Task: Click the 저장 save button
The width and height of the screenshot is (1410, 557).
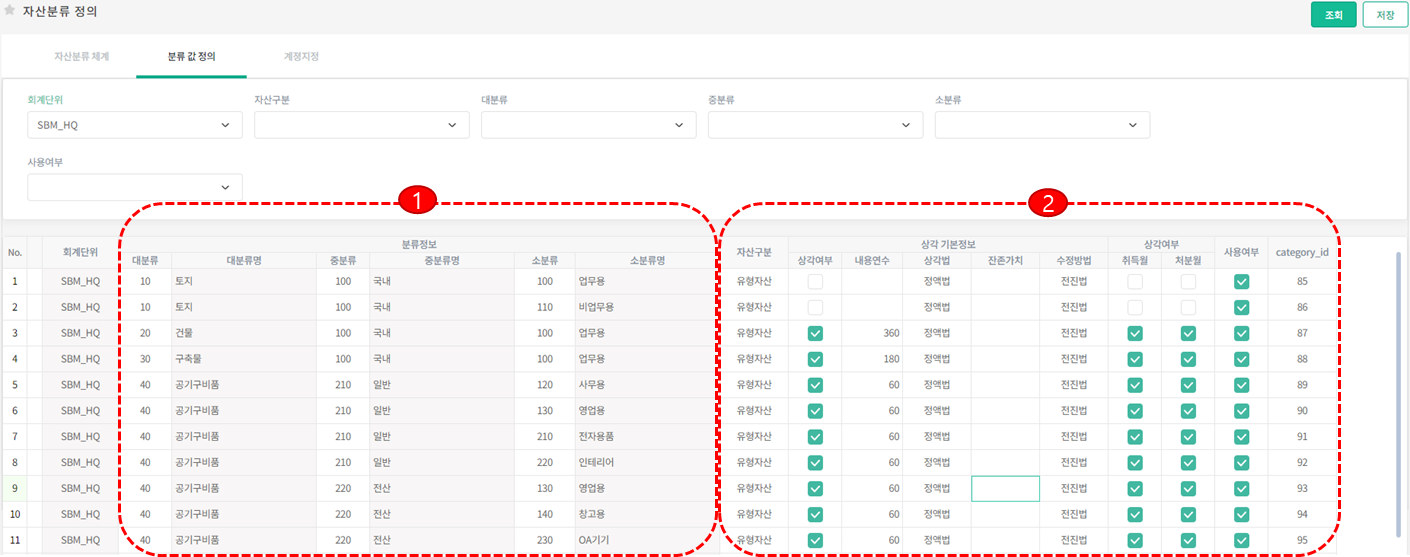Action: click(x=1384, y=15)
